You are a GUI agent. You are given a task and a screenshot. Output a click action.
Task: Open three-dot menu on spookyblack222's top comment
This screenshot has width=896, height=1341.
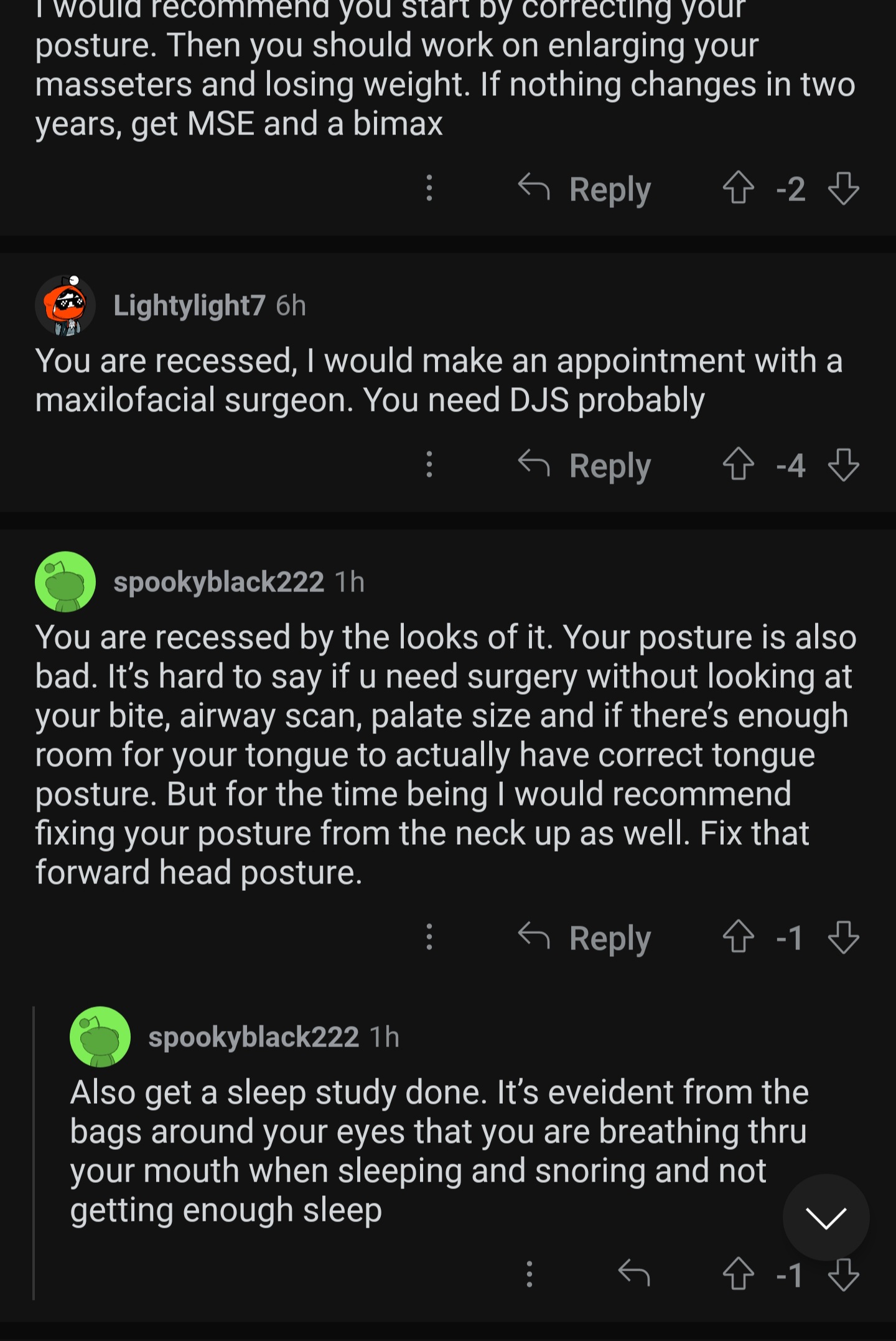click(429, 937)
